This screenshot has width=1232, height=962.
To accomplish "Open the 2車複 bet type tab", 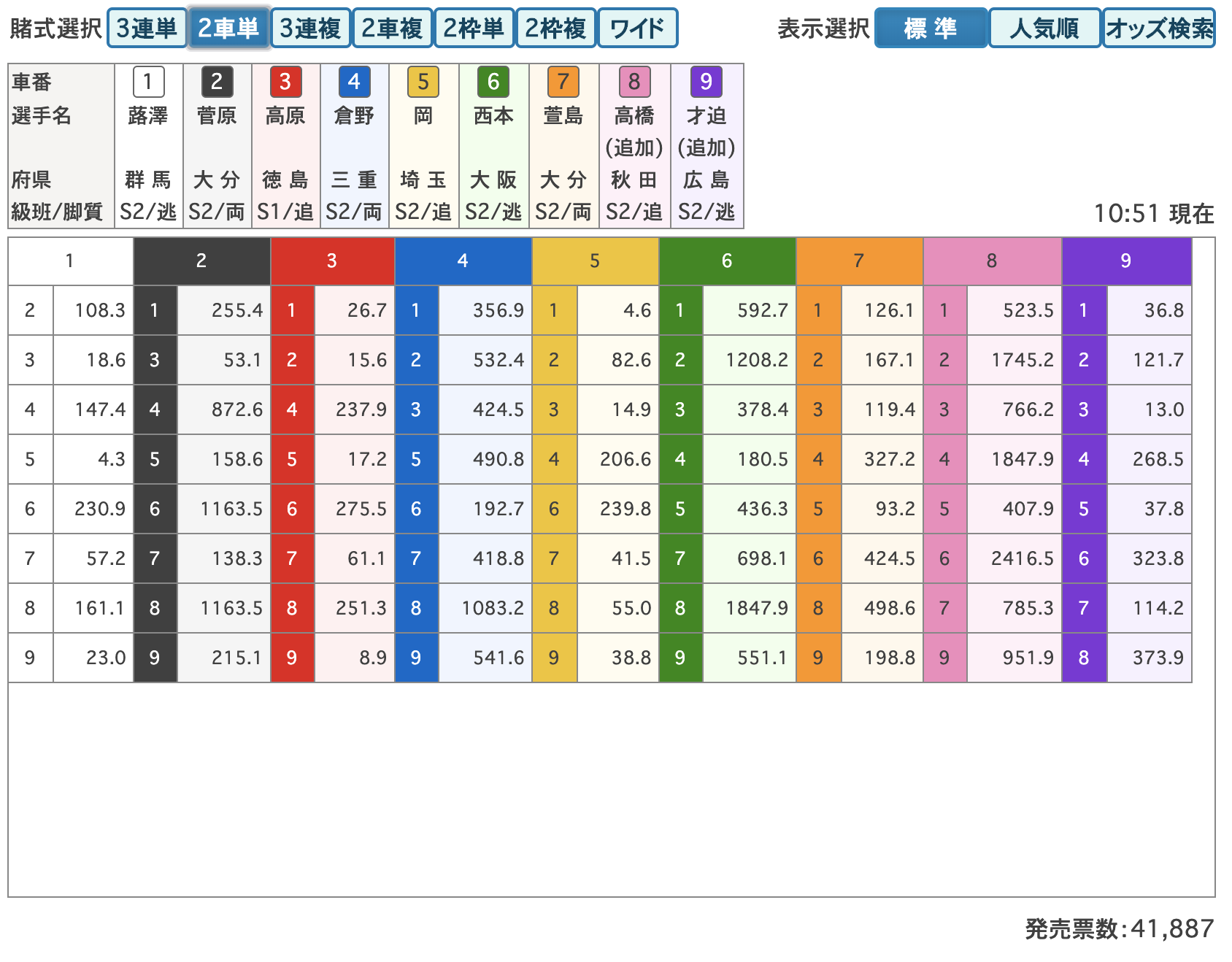I will pos(392,28).
